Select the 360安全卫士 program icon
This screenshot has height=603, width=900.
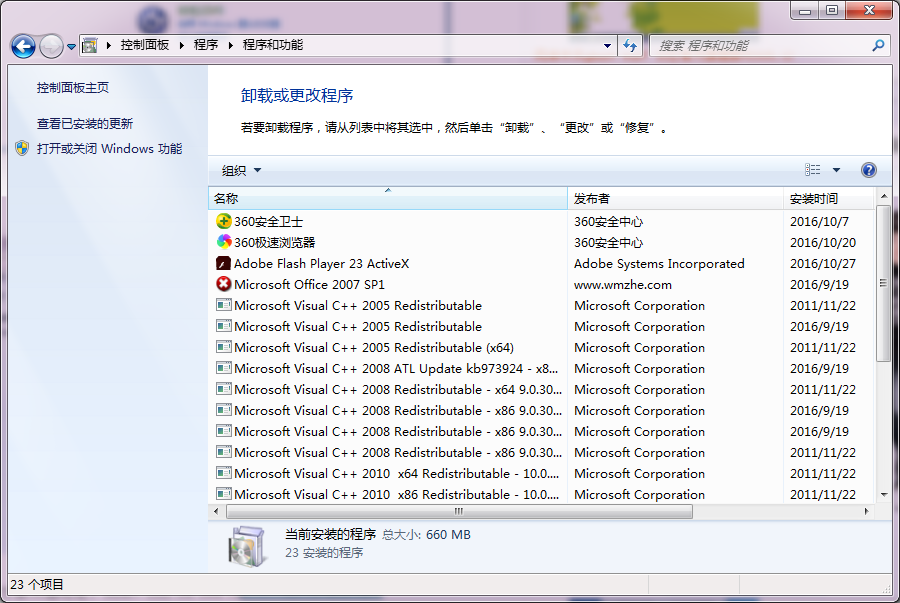click(224, 221)
